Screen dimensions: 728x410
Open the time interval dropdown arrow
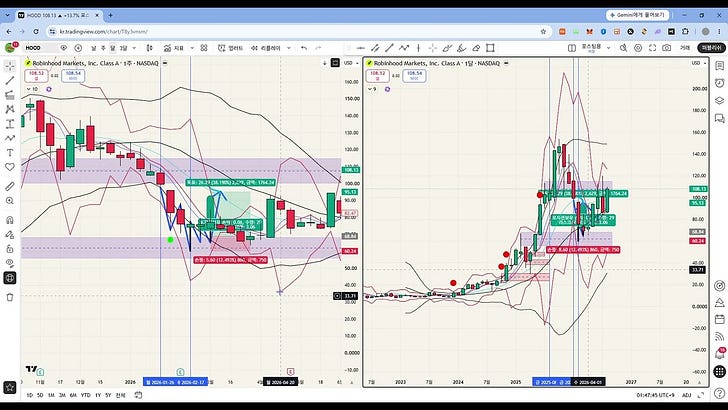(x=135, y=48)
